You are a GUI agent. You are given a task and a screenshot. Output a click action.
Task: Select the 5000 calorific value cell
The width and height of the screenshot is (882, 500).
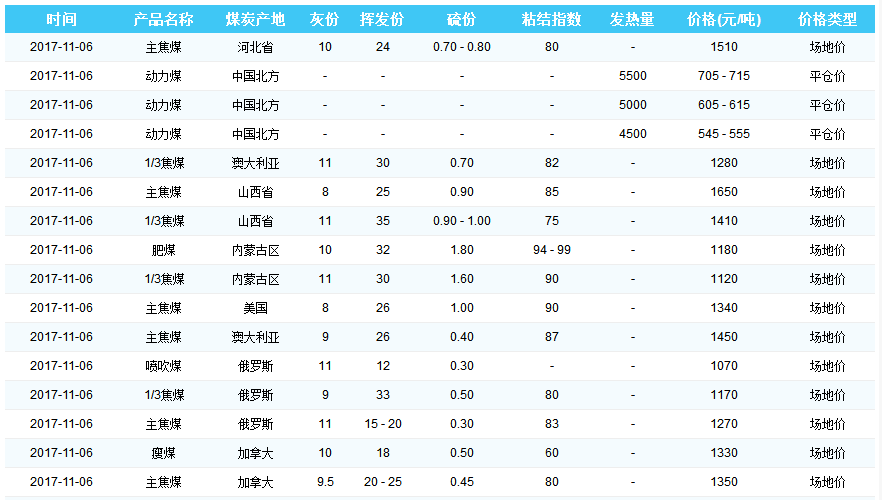point(632,105)
